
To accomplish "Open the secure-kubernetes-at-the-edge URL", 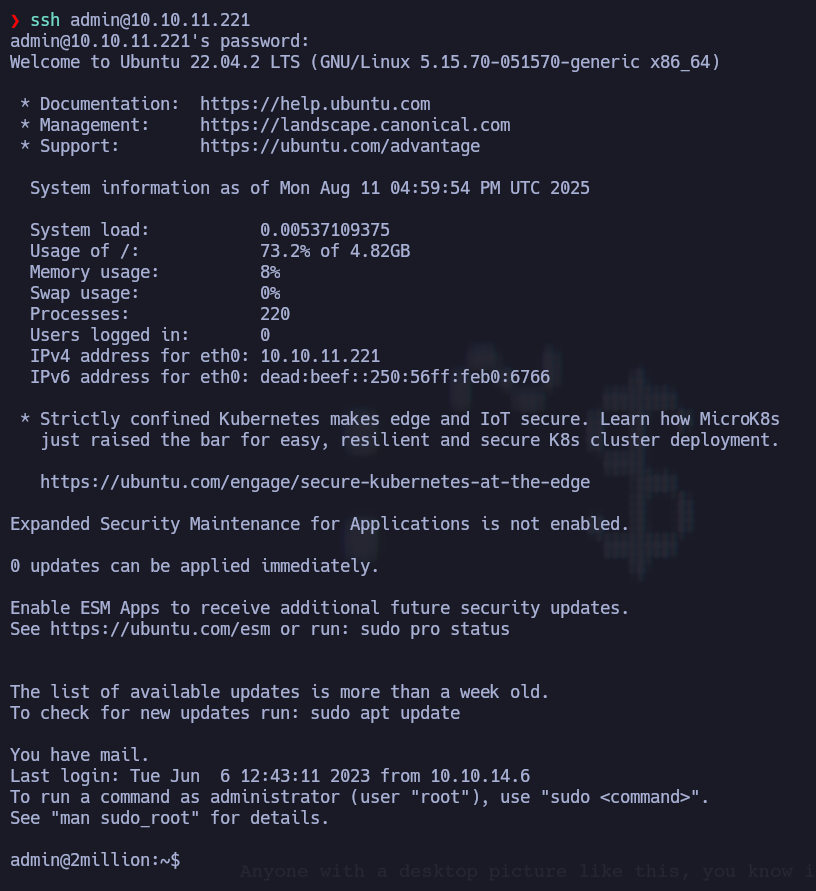I will tap(315, 482).
